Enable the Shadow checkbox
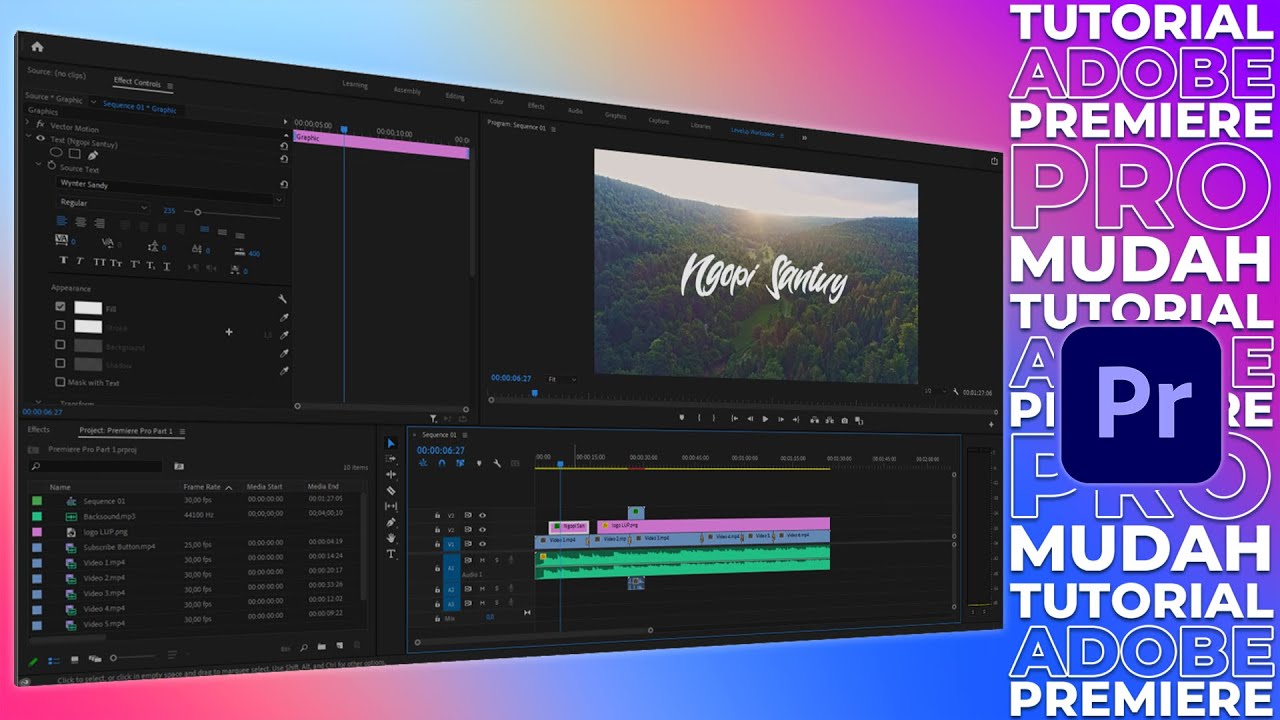 click(60, 363)
